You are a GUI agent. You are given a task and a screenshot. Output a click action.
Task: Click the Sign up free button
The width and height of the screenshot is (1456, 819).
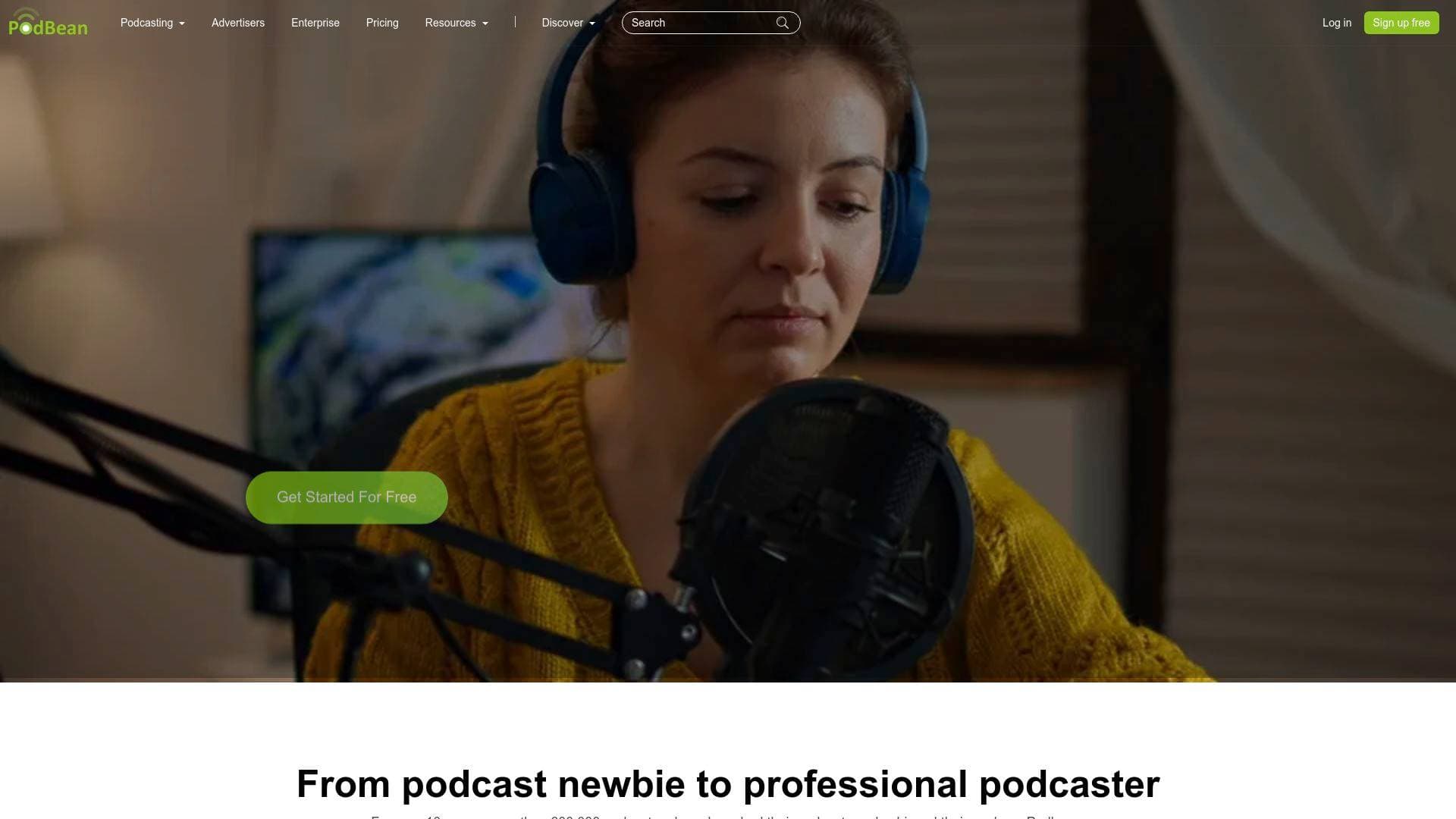tap(1401, 23)
